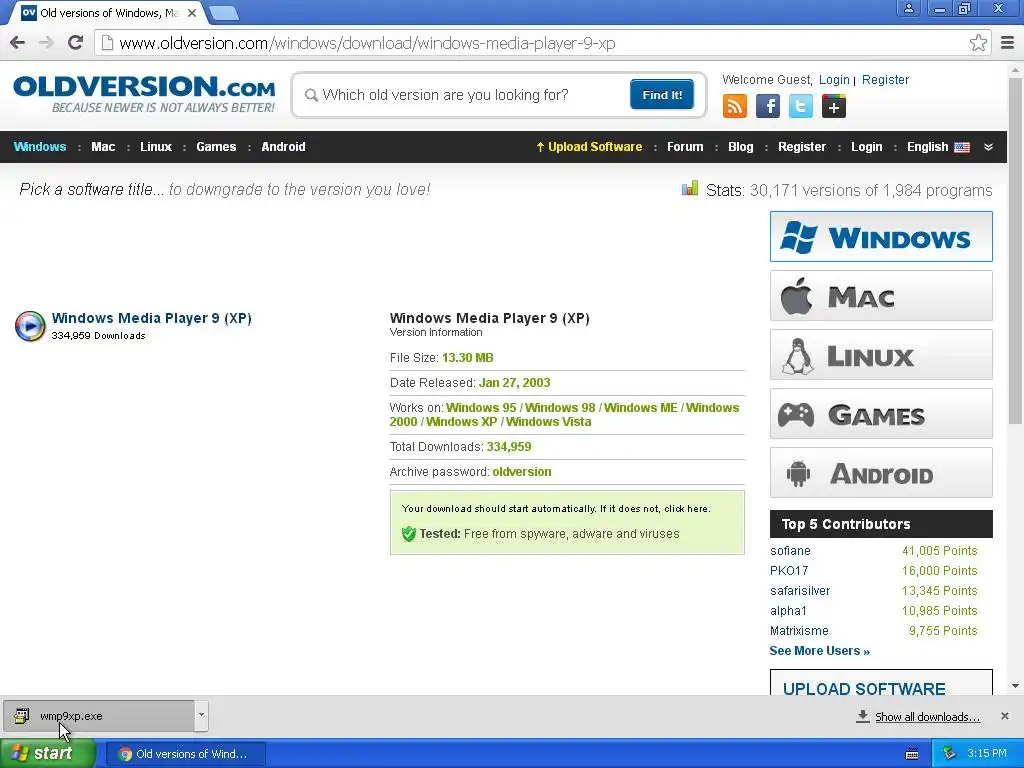Open the large Windows platform banner
The image size is (1024, 768).
[881, 236]
